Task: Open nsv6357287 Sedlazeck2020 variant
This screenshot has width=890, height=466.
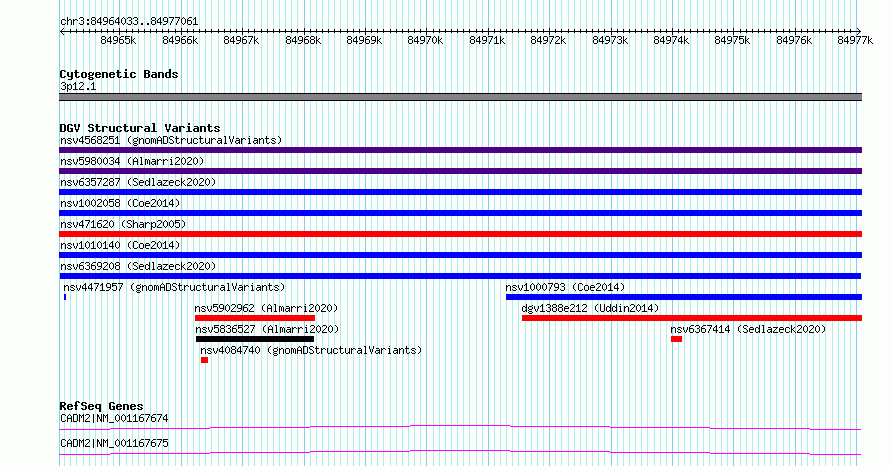Action: [x=138, y=182]
